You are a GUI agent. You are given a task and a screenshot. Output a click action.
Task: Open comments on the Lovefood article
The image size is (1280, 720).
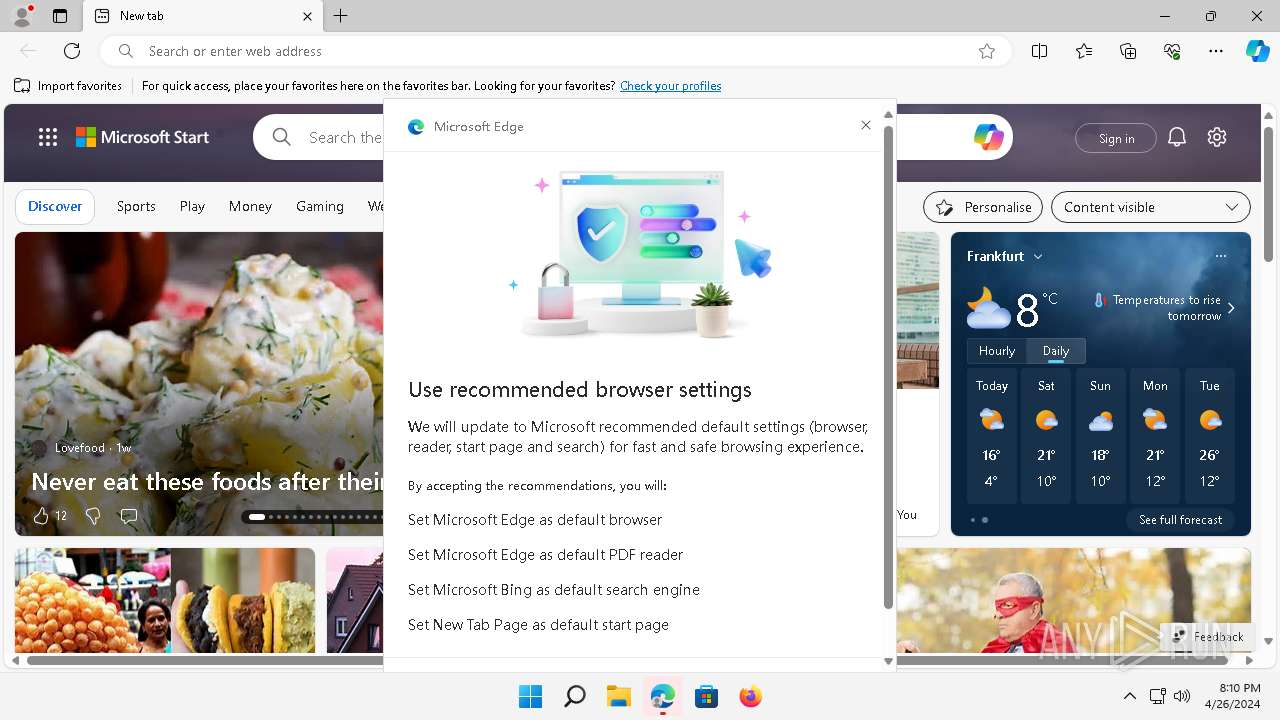pos(129,516)
